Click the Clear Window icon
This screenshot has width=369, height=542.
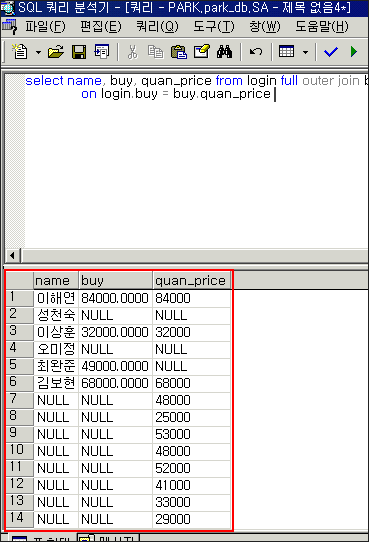pyautogui.click(x=202, y=52)
